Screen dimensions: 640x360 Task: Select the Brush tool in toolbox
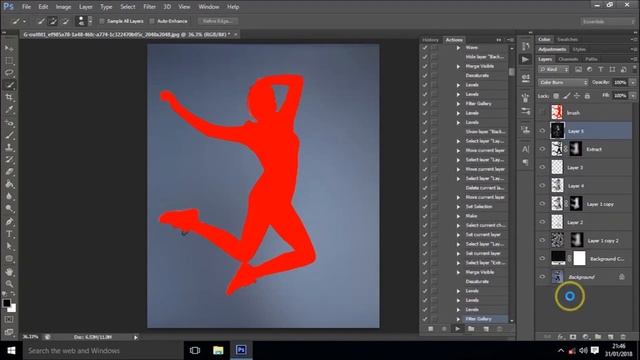pyautogui.click(x=9, y=135)
